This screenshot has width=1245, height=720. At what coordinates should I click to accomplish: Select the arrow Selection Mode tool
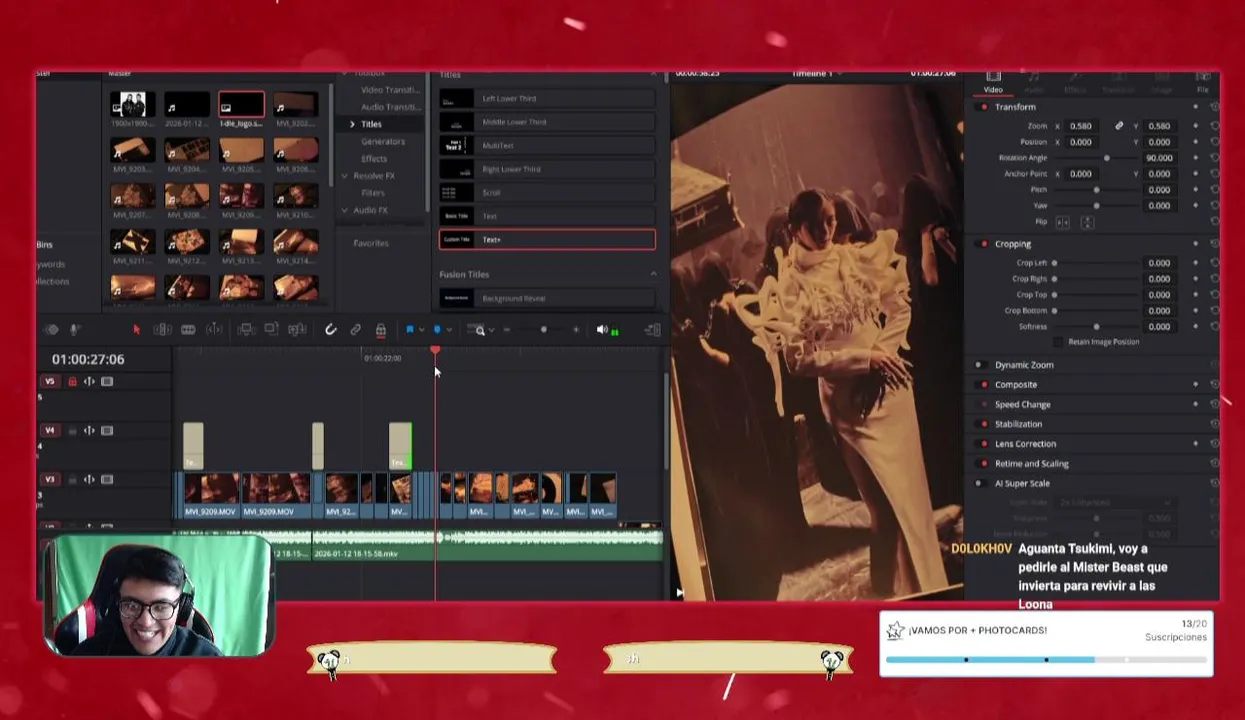pos(136,329)
